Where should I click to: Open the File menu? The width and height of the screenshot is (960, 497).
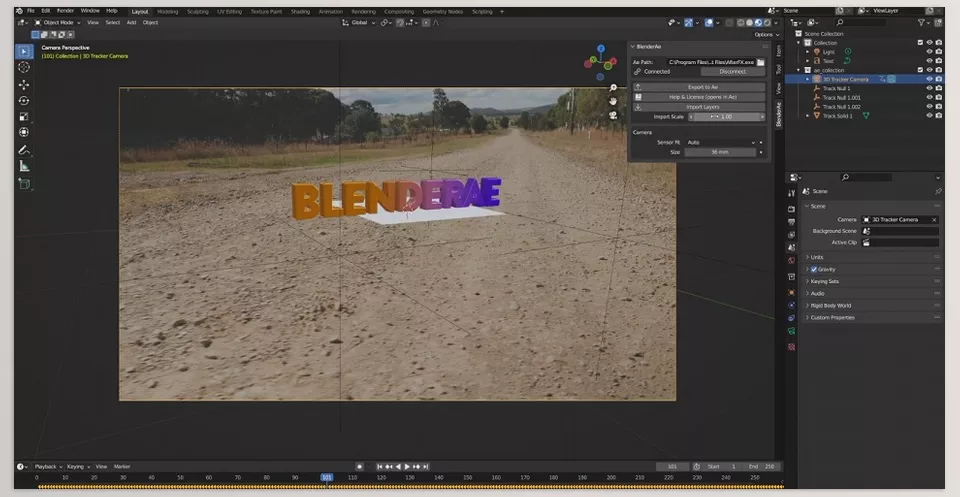coord(31,11)
